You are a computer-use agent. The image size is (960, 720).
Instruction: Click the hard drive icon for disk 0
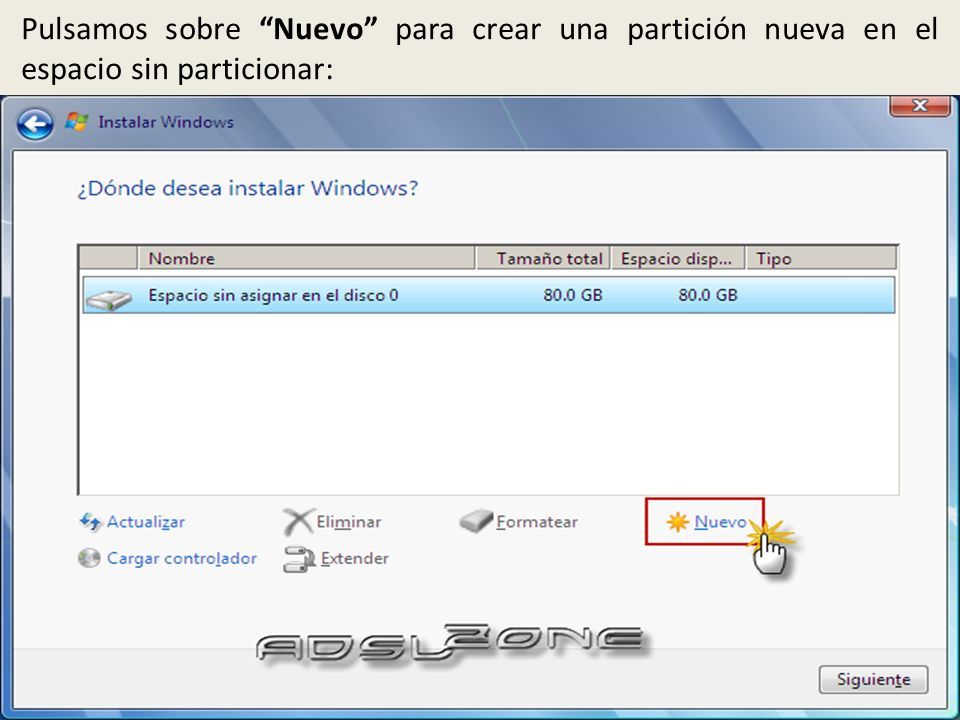[109, 298]
